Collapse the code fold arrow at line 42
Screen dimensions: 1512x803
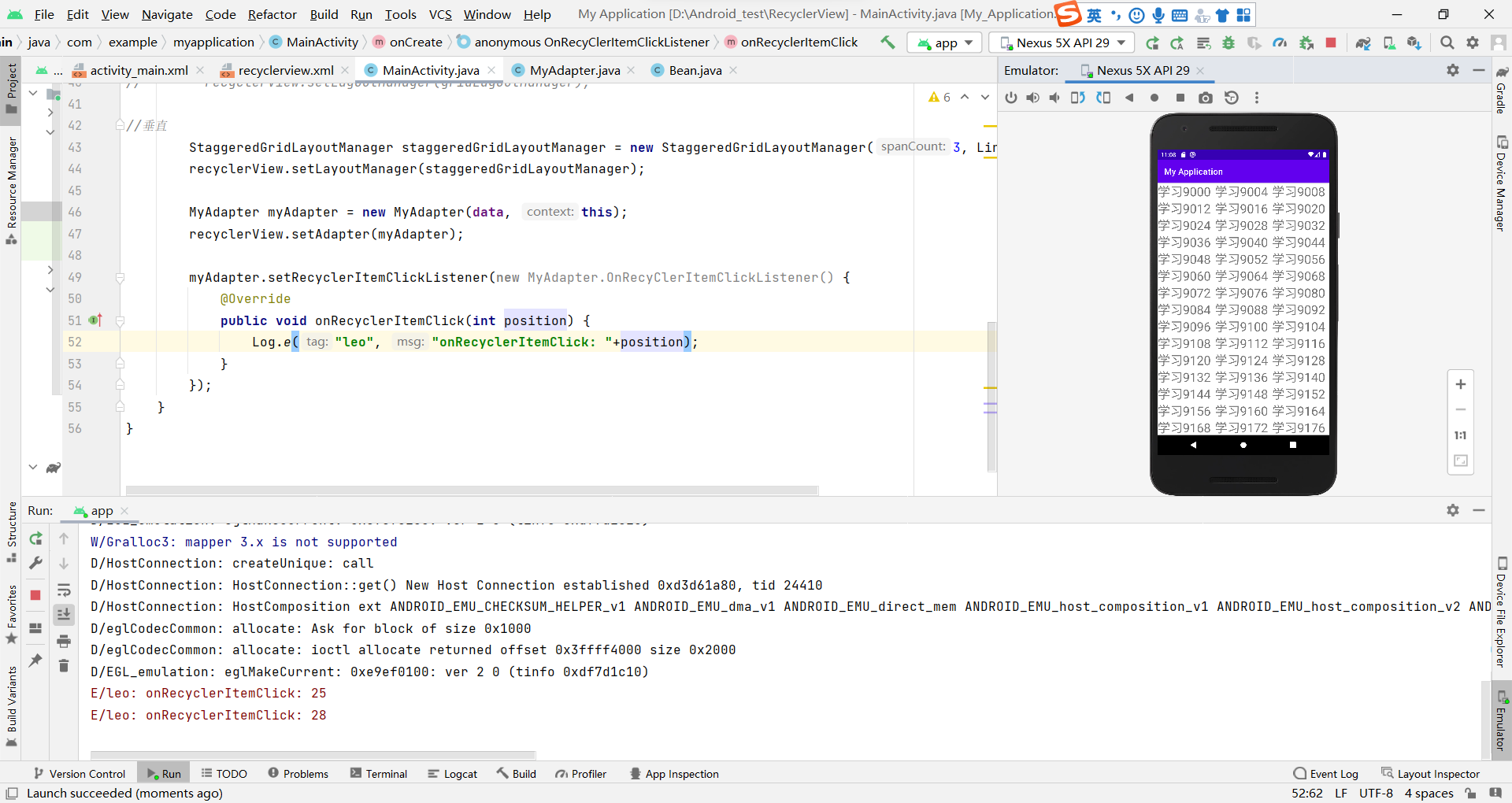[120, 125]
